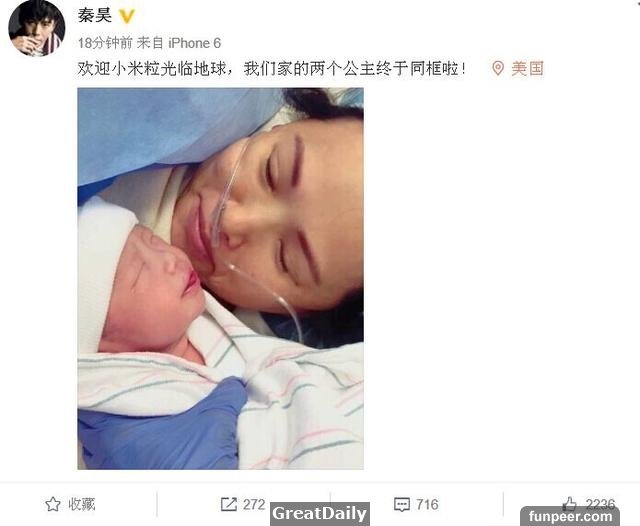Viewport: 640px width, 526px height.
Task: Enlarge the mother and newborn photo
Action: click(220, 278)
